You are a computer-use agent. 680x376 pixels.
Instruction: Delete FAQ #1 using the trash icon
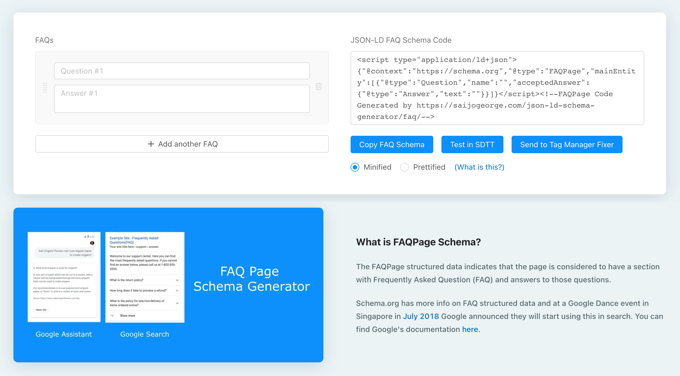[319, 87]
